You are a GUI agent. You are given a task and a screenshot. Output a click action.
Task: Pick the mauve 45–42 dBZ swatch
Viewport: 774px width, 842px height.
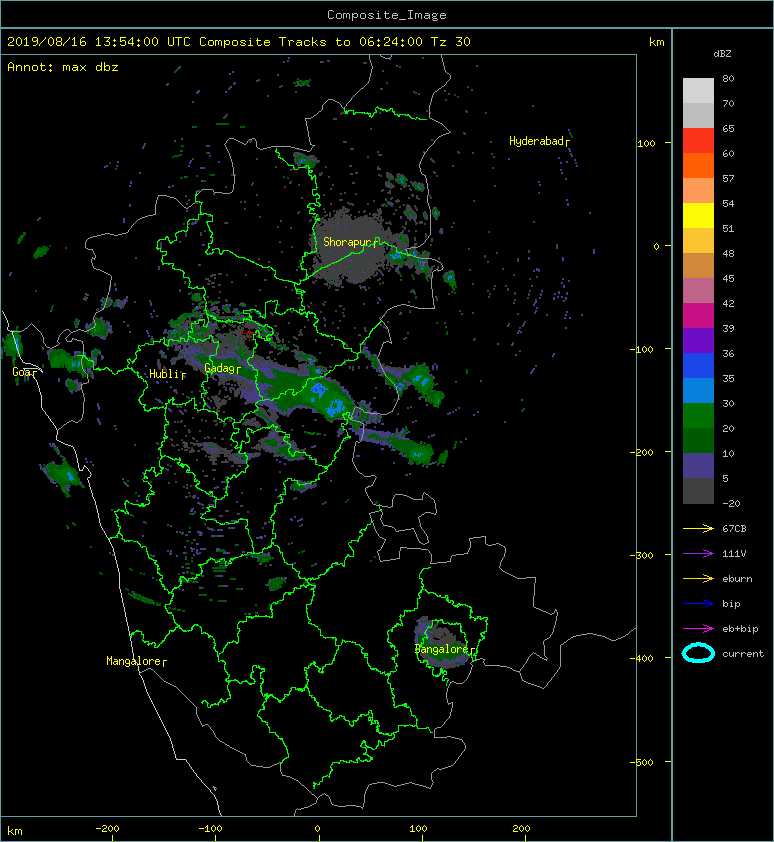[x=698, y=291]
